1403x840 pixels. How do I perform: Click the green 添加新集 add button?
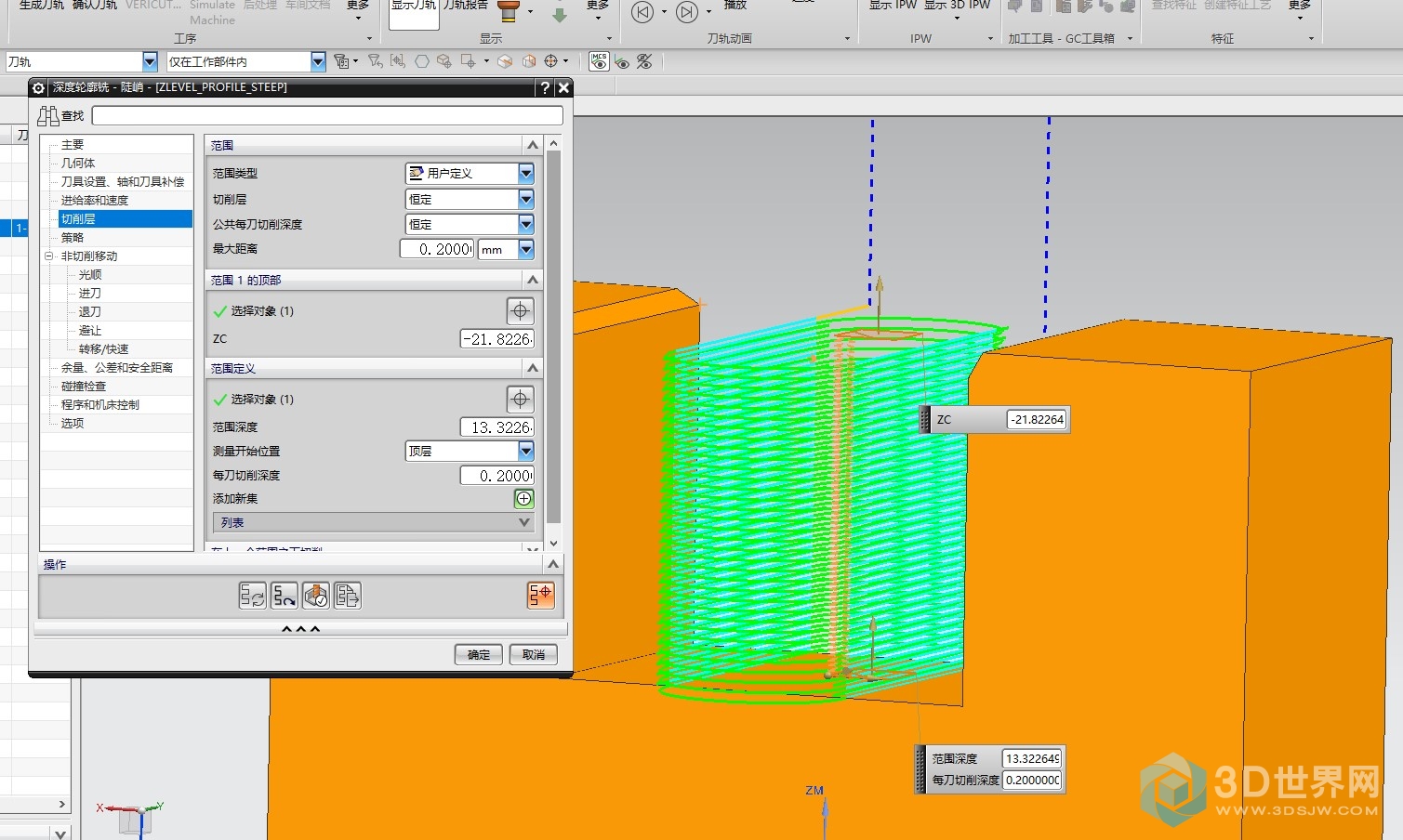click(524, 499)
